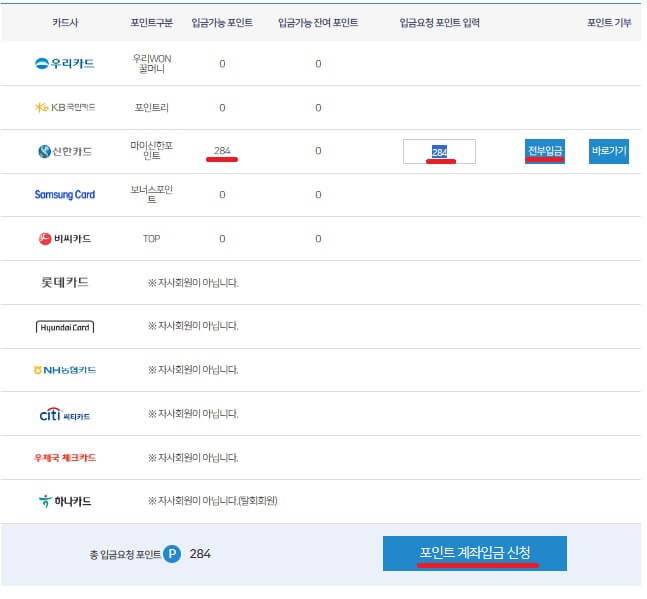Image resolution: width=647 pixels, height=599 pixels.
Task: Focus the 신한카드 point input field
Action: click(439, 151)
